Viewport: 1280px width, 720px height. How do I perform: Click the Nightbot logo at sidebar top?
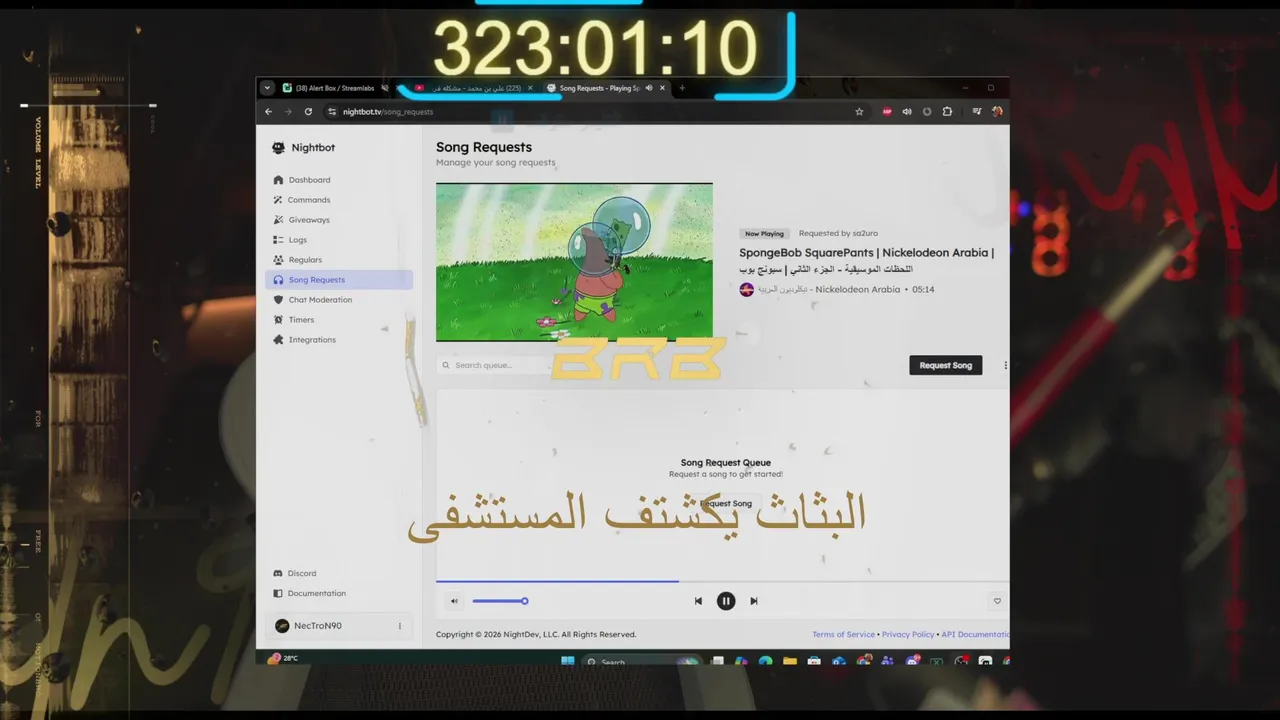[278, 148]
